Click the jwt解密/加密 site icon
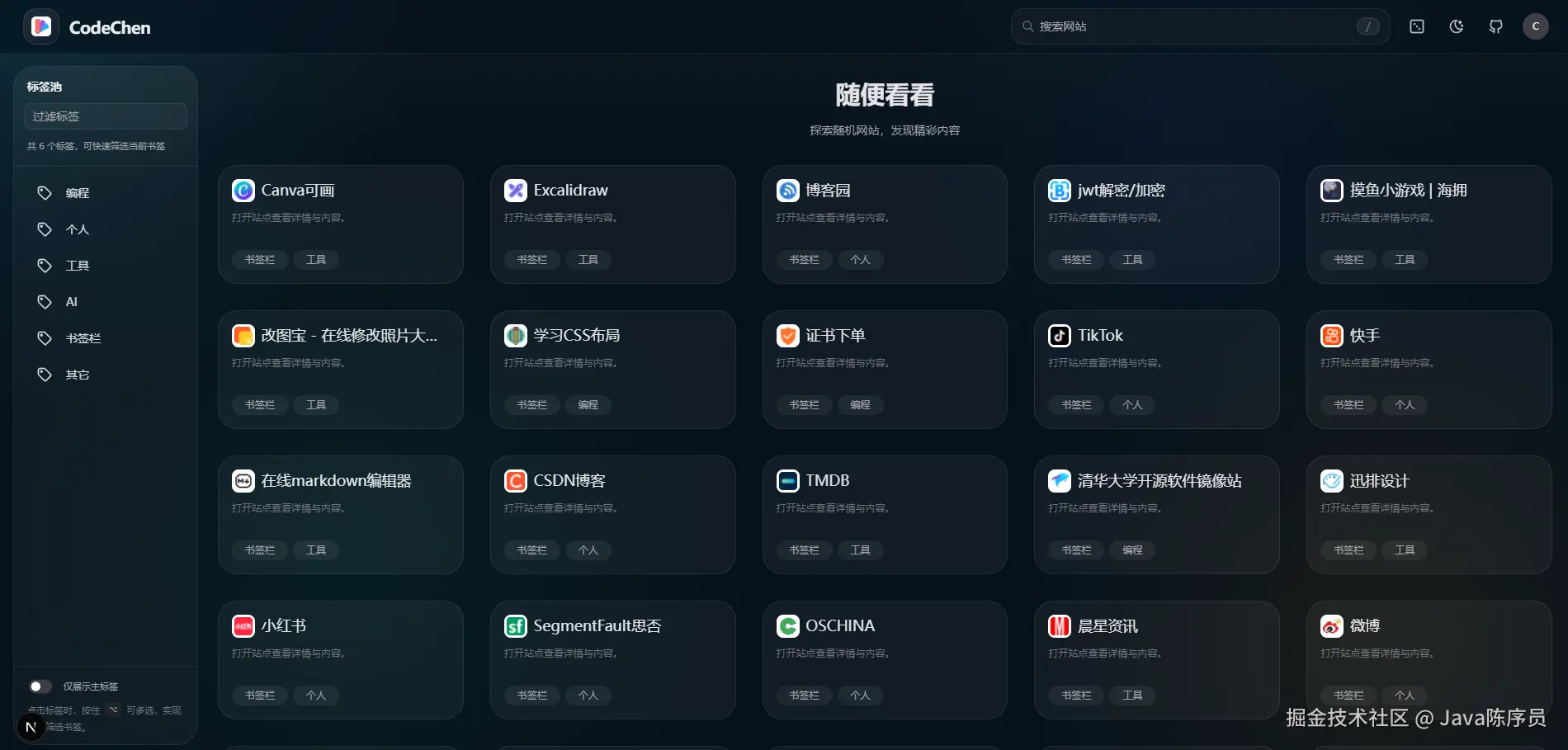The image size is (1568, 750). coord(1060,191)
